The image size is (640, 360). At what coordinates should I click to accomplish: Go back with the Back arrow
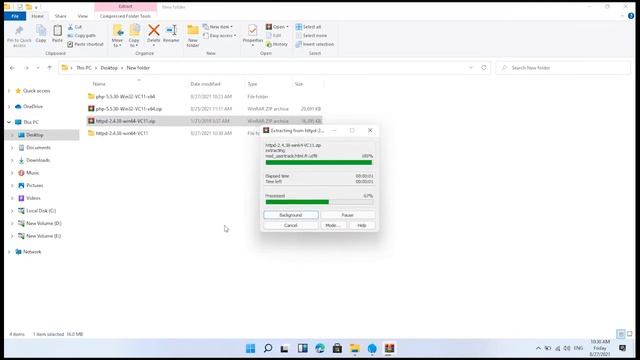[x=12, y=68]
